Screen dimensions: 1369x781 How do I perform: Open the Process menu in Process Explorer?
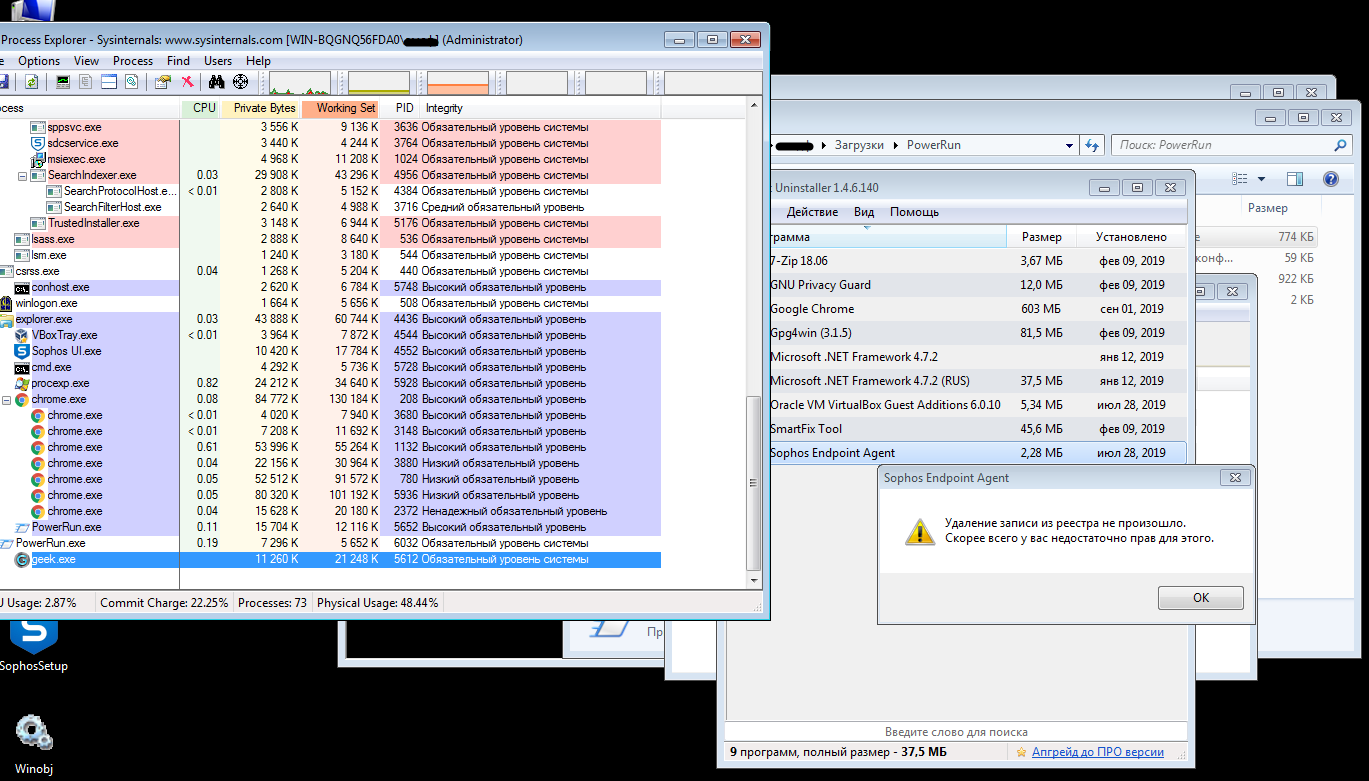132,61
